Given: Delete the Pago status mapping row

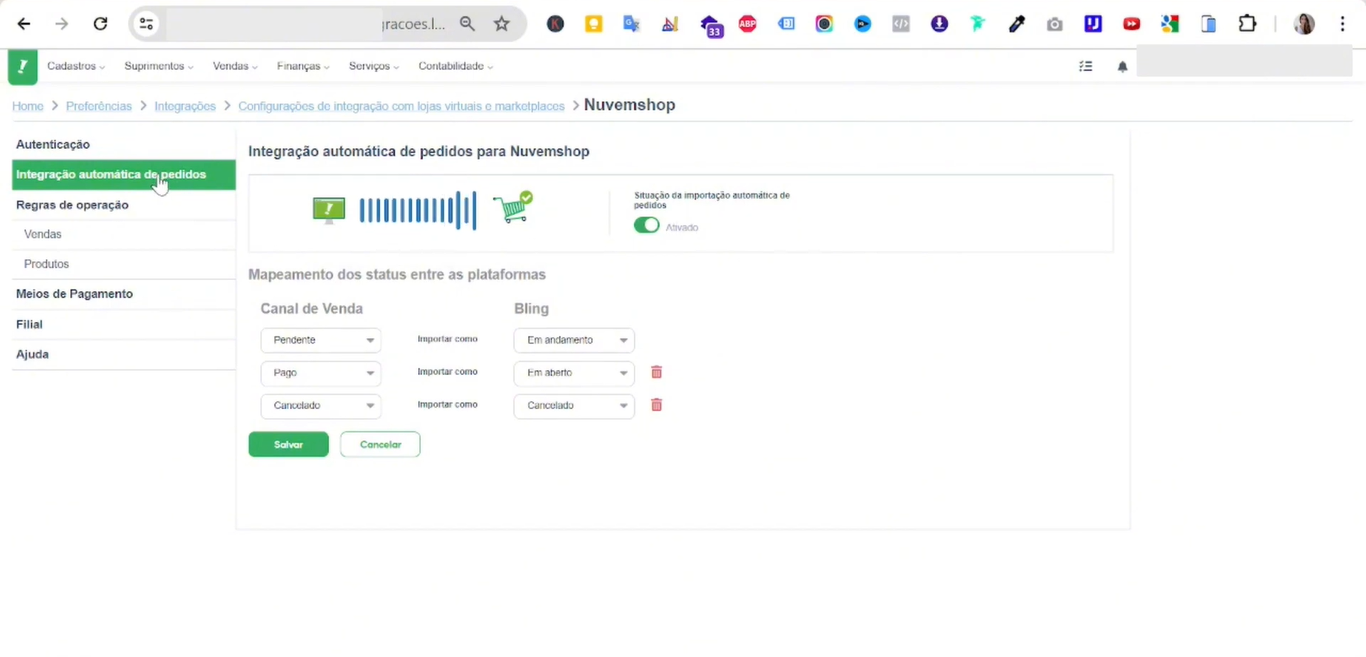Looking at the screenshot, I should point(657,372).
